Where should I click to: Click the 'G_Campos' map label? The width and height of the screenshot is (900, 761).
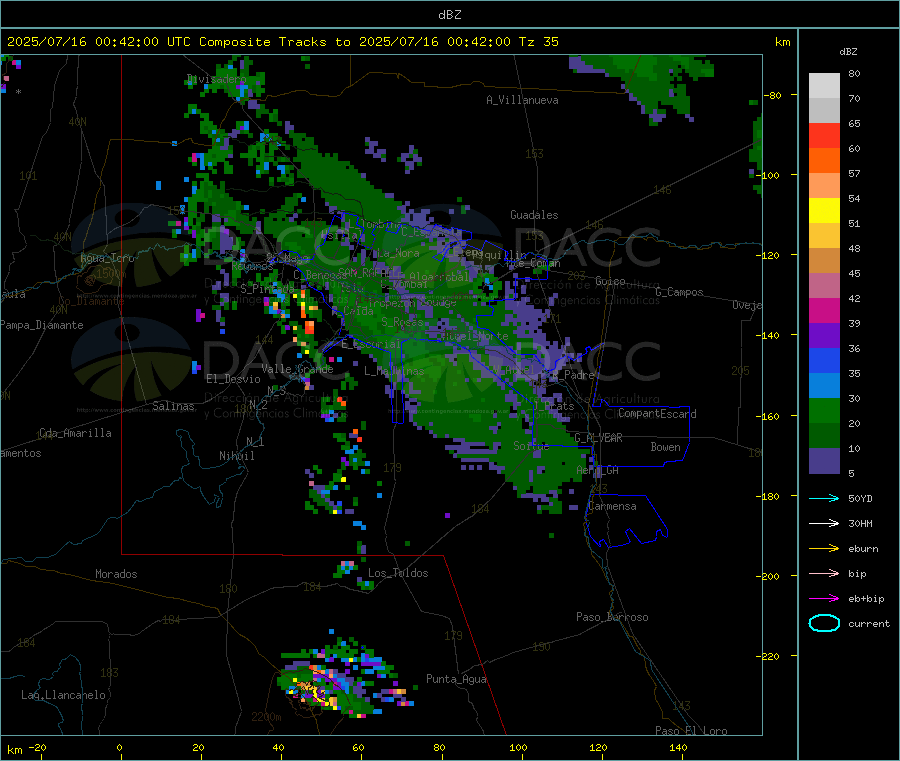click(679, 292)
